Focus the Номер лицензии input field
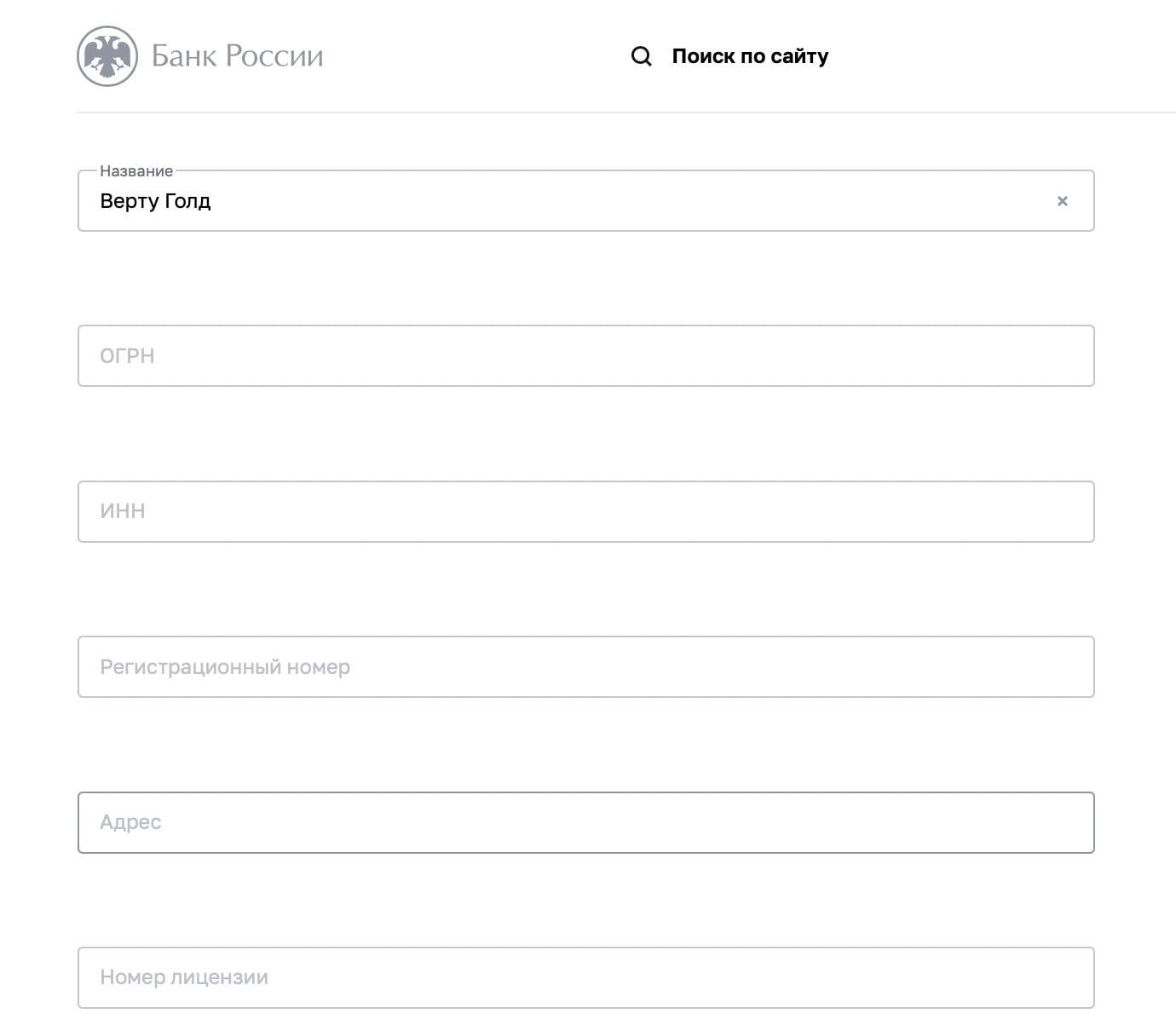 click(x=586, y=978)
